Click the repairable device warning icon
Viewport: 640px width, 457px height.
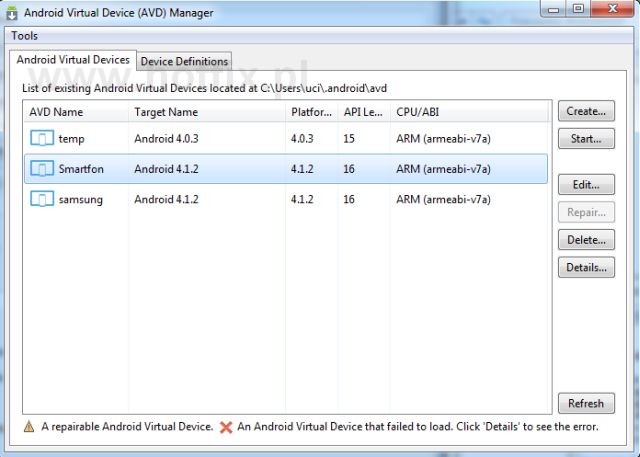point(29,427)
